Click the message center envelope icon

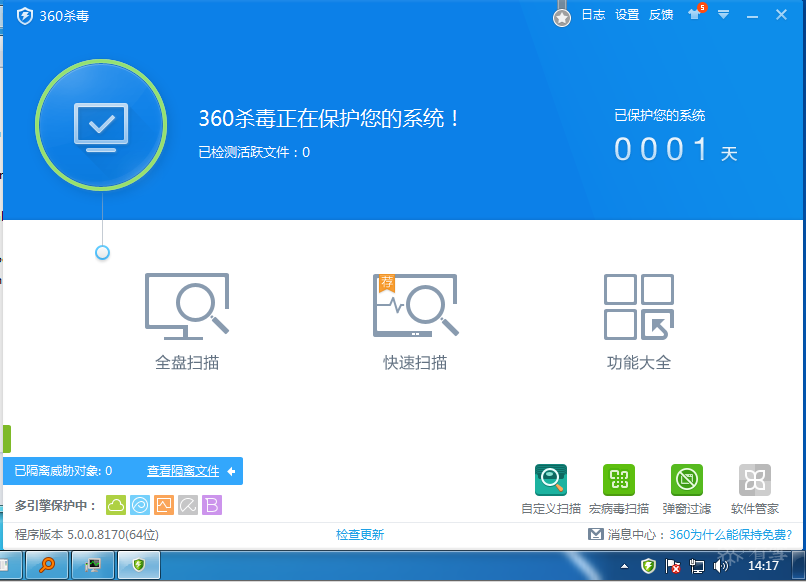[x=596, y=534]
